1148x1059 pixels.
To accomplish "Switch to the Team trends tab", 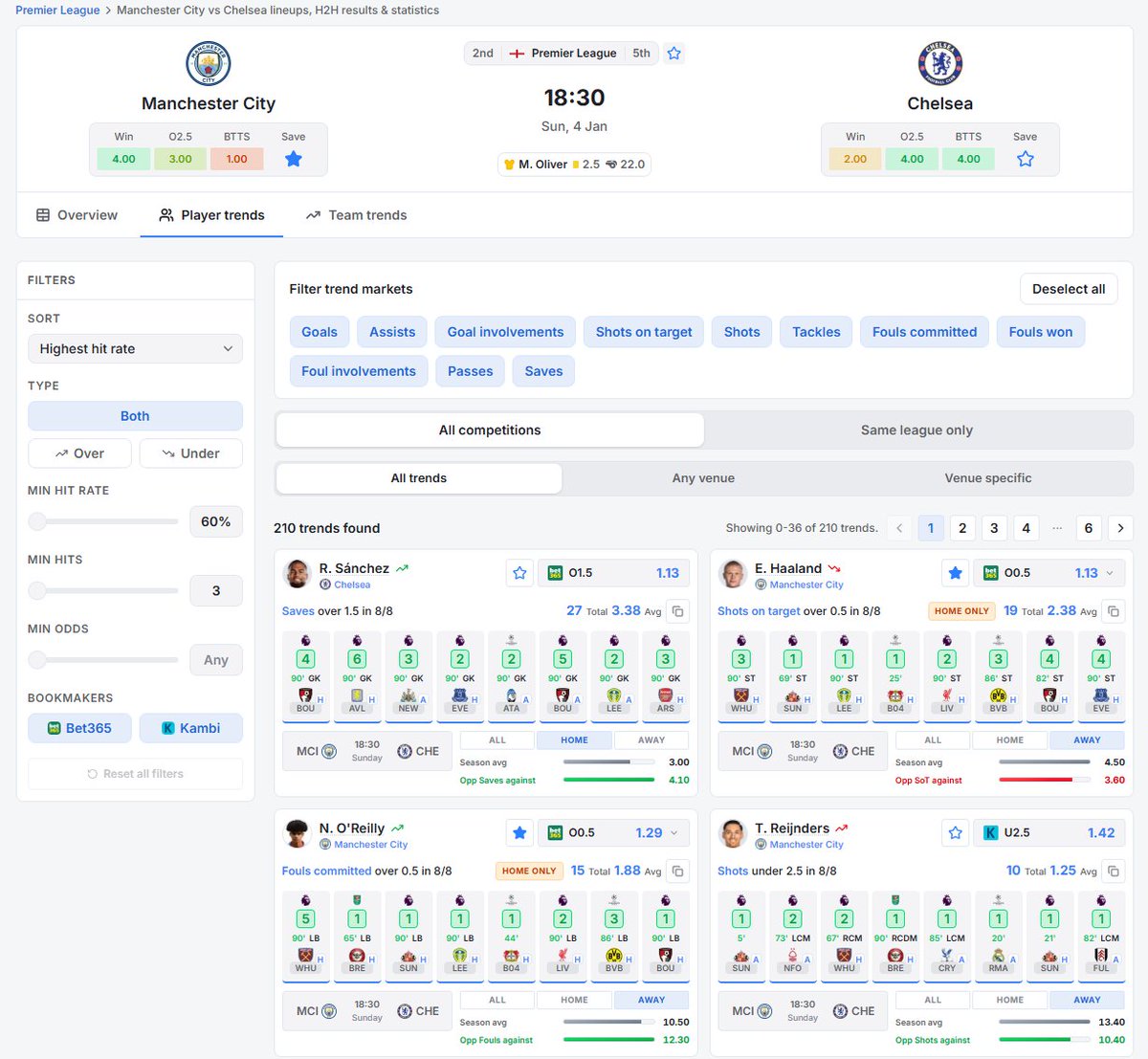I will click(x=356, y=215).
